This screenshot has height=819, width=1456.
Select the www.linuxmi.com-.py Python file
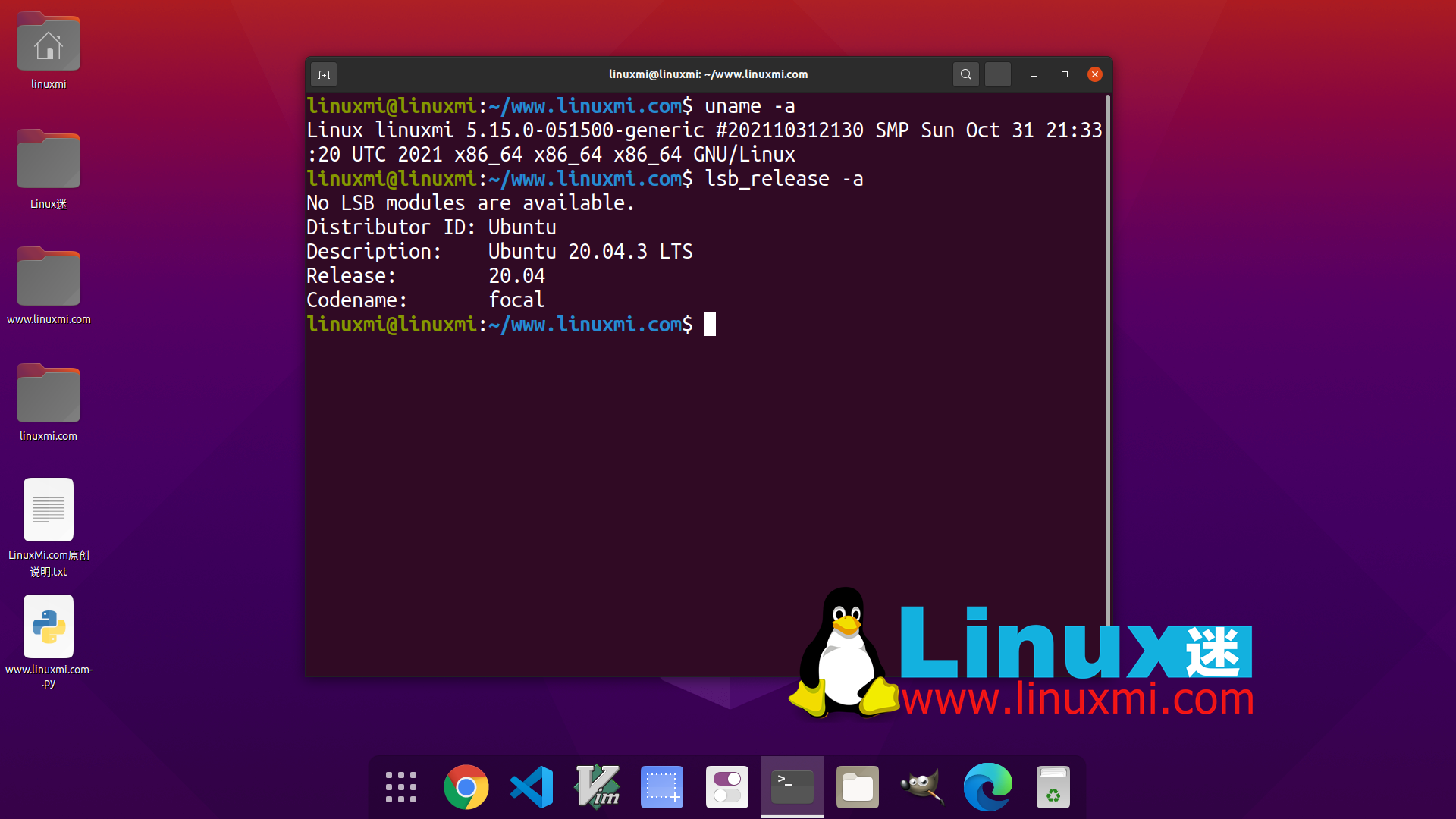49,627
